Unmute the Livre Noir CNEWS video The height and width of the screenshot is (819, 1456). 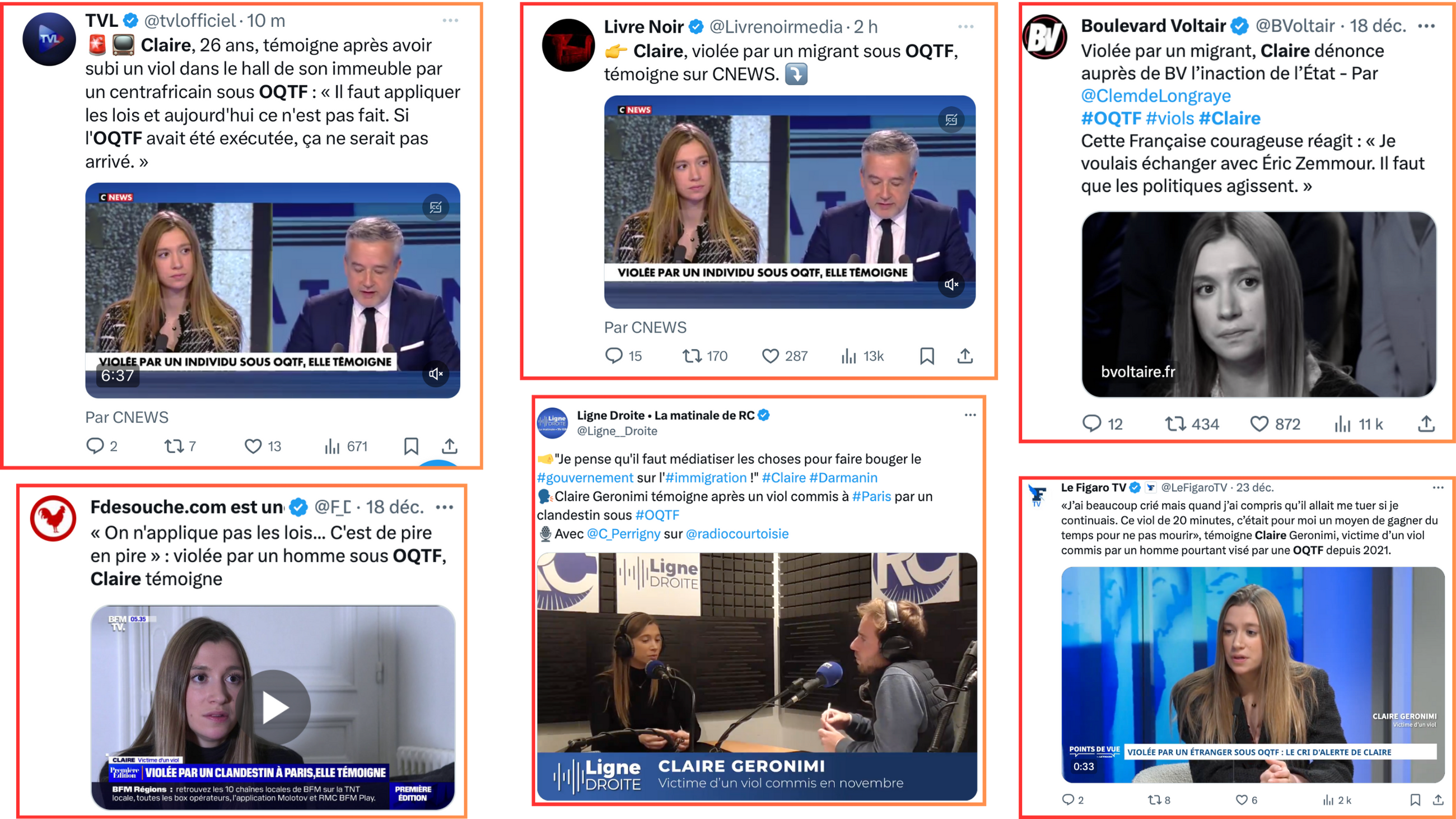coord(952,285)
